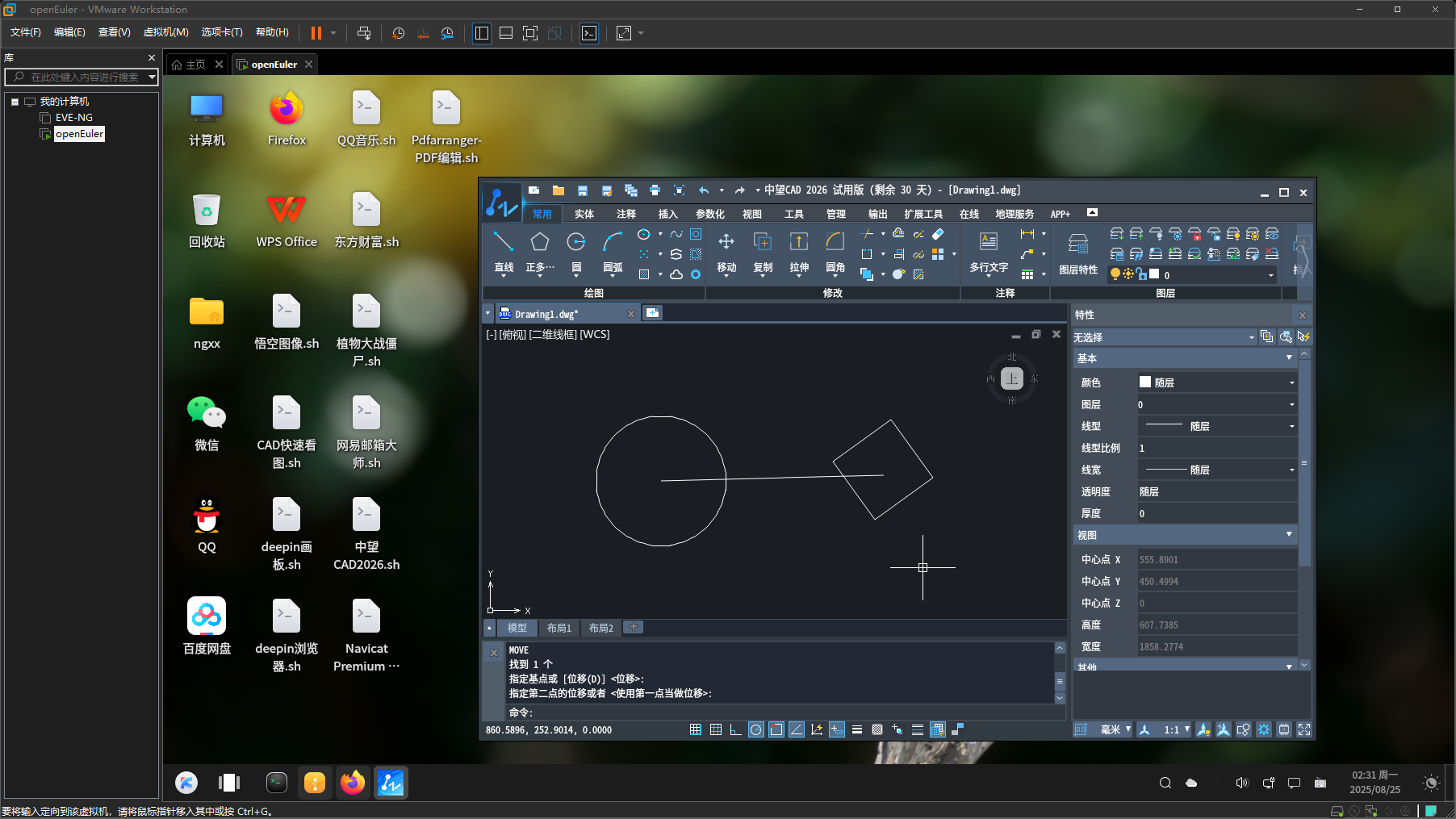1456x819 pixels.
Task: Toggle the ortho mode status bar button
Action: [x=735, y=729]
